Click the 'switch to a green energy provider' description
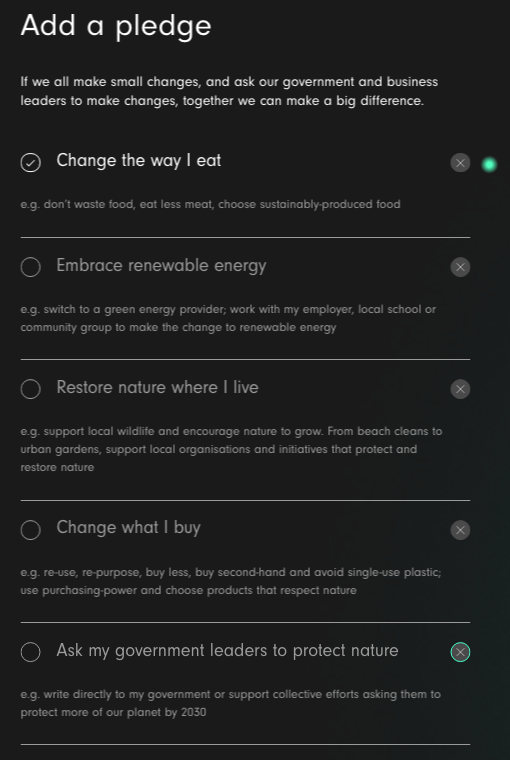Screen dimensions: 510x760 (x=228, y=318)
